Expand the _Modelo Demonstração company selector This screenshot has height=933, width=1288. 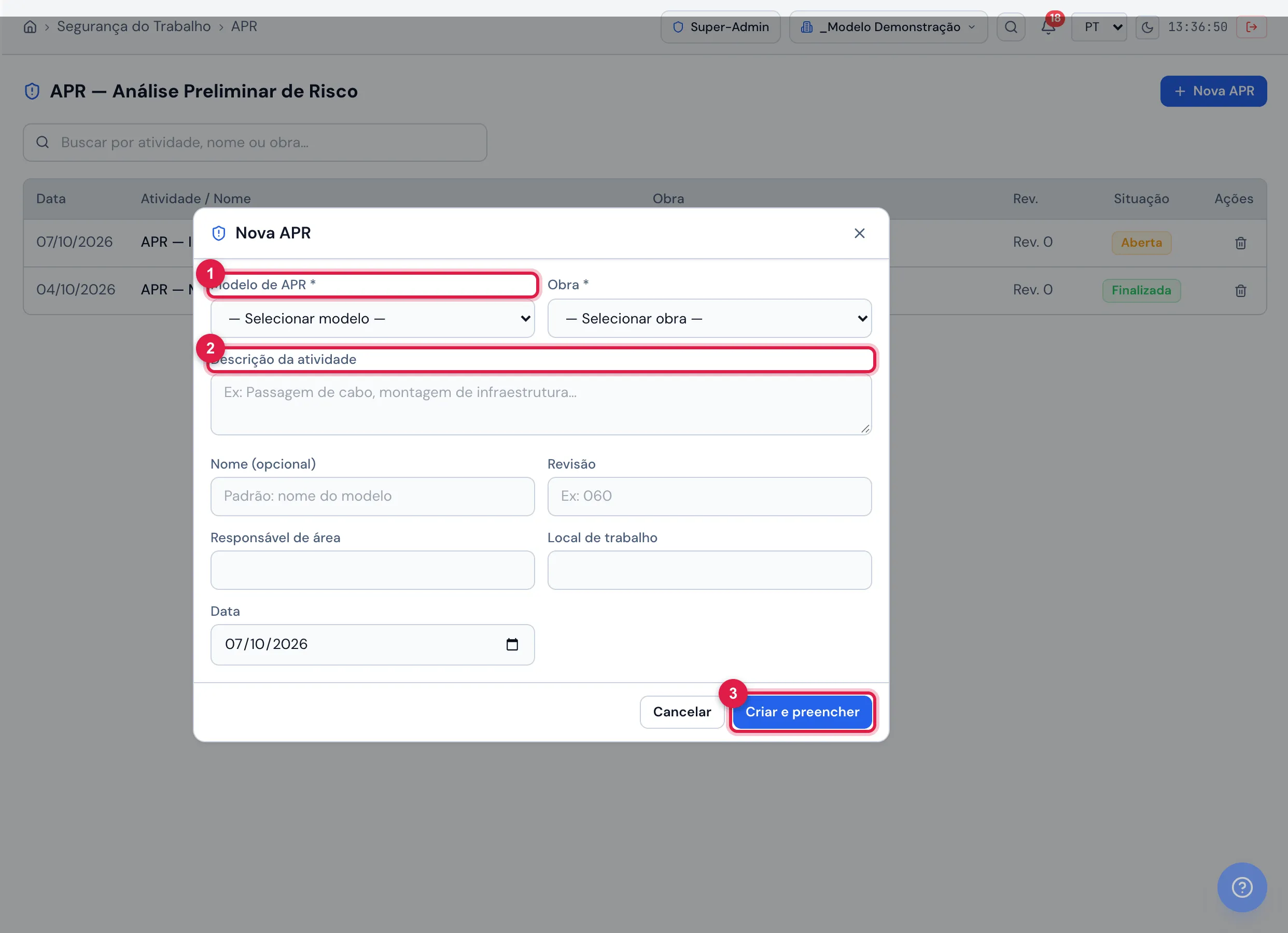888,26
